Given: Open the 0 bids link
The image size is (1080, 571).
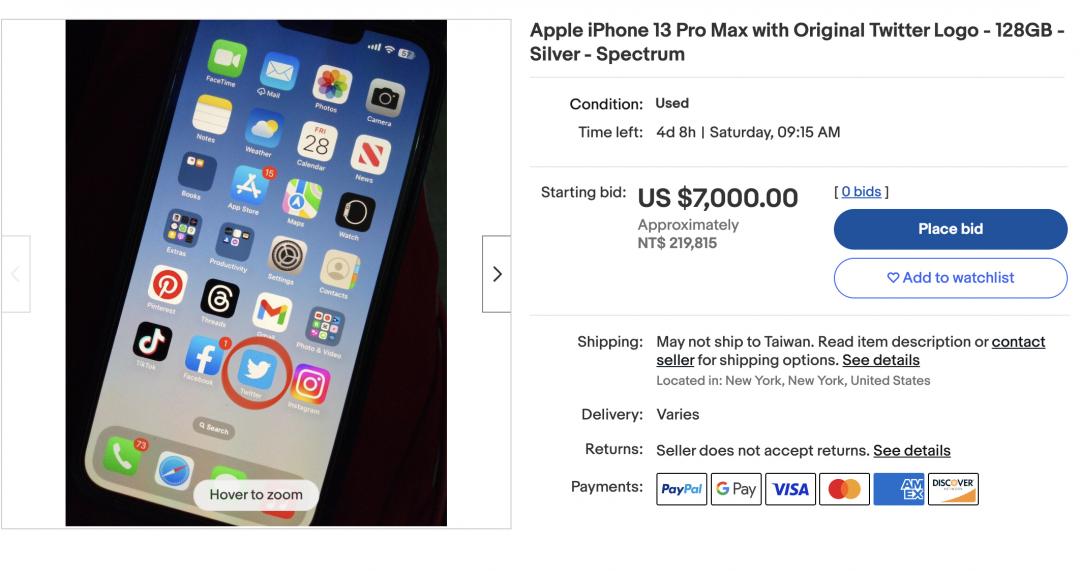Looking at the screenshot, I should tap(861, 191).
